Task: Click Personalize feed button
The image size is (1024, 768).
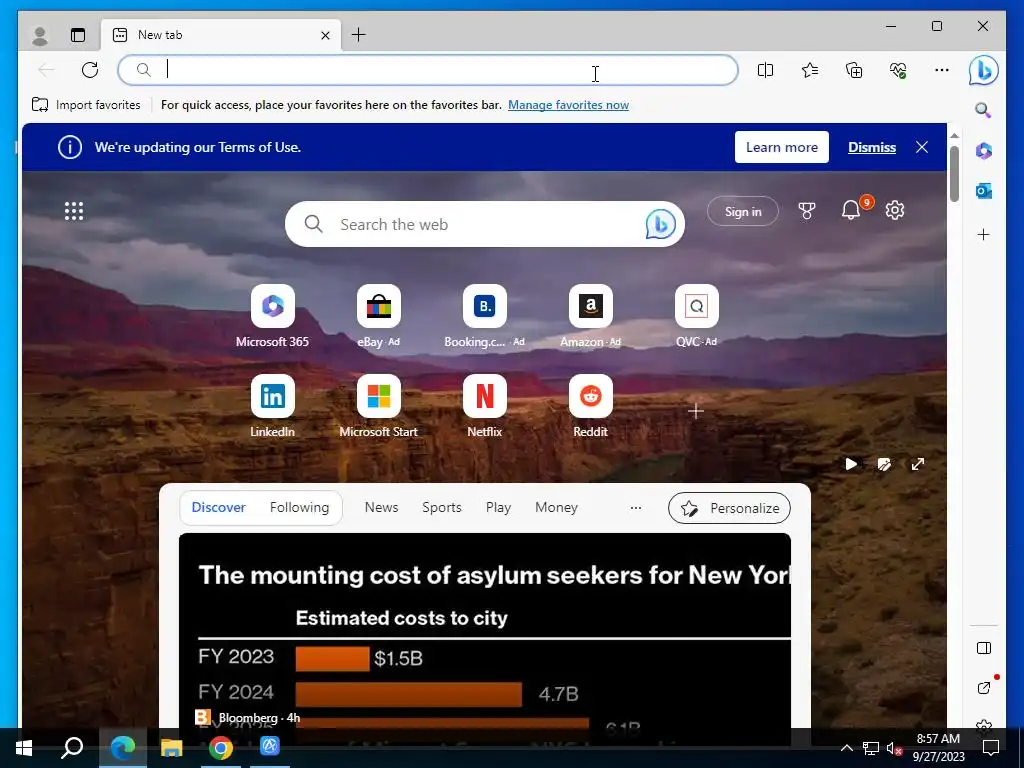Action: [x=729, y=507]
